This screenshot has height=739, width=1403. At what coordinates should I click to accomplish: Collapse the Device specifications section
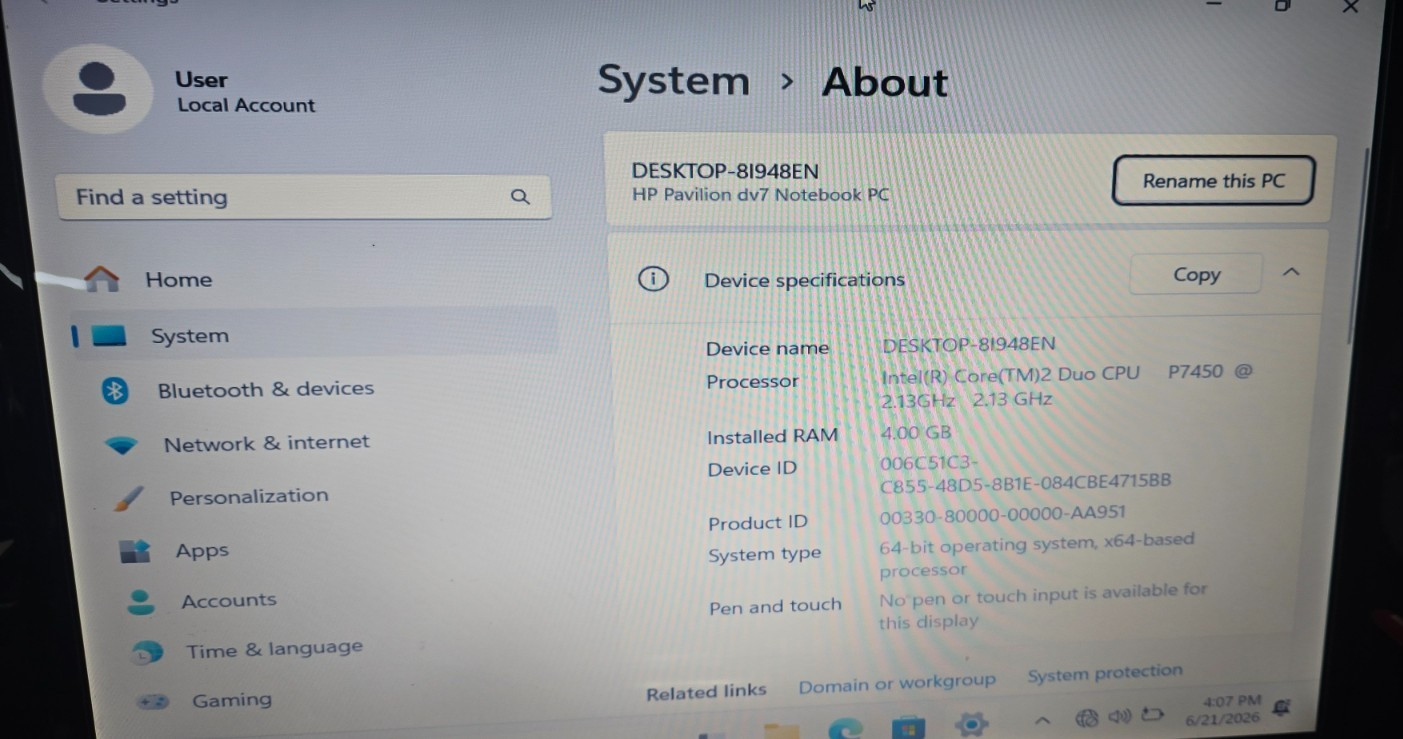point(1291,272)
